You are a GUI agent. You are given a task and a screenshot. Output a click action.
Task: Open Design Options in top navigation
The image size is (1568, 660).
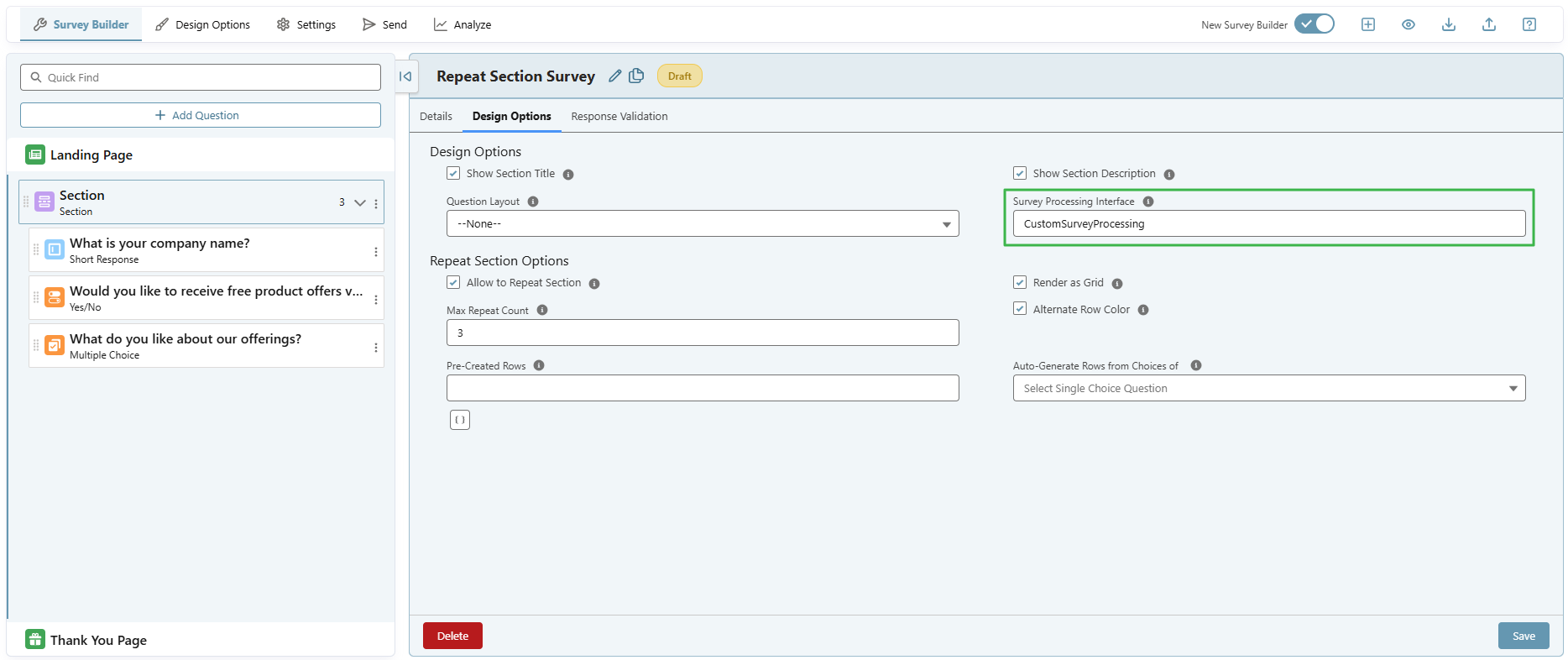click(203, 24)
